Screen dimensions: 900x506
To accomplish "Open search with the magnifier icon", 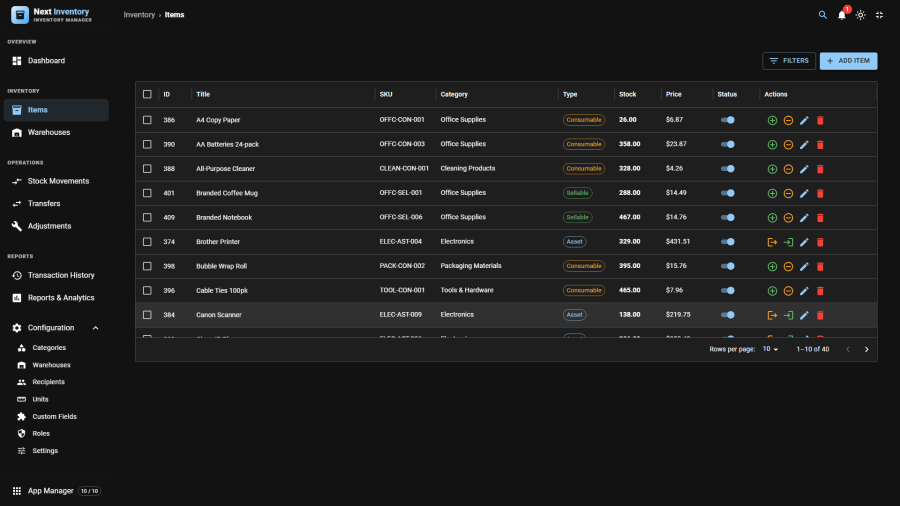I will pos(823,15).
